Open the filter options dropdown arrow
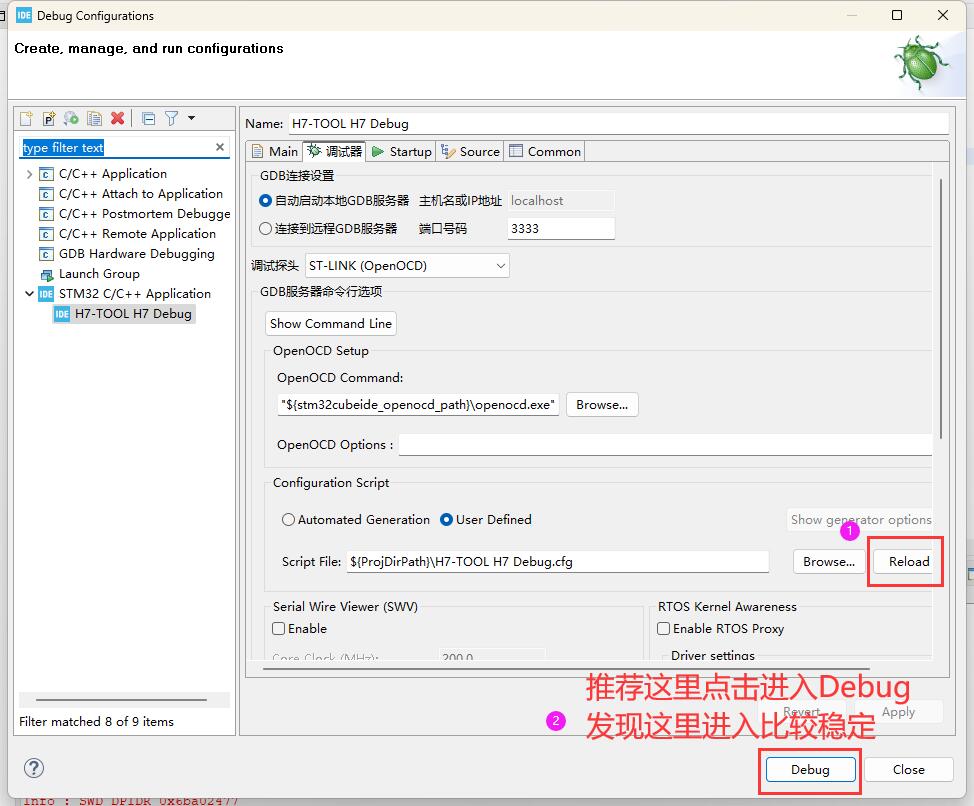This screenshot has width=974, height=806. [x=191, y=117]
